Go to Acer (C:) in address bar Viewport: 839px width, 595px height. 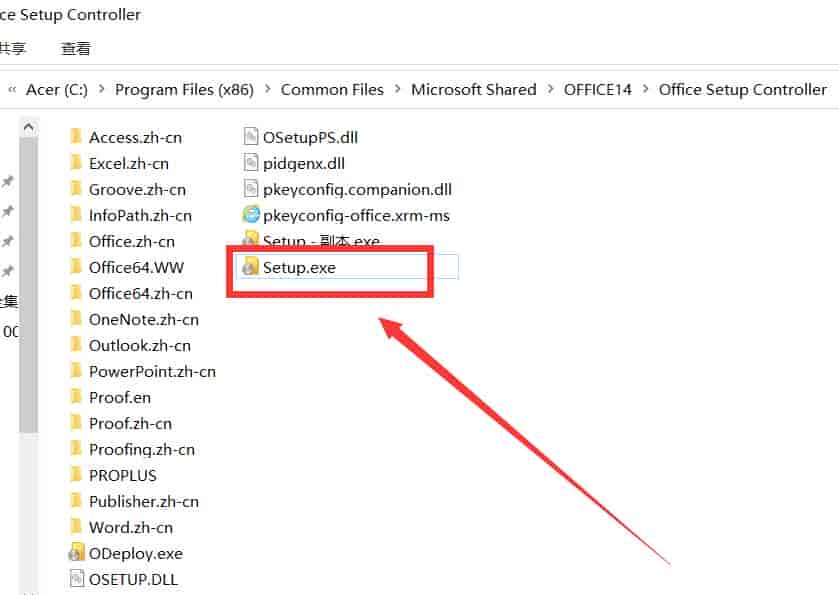point(57,89)
